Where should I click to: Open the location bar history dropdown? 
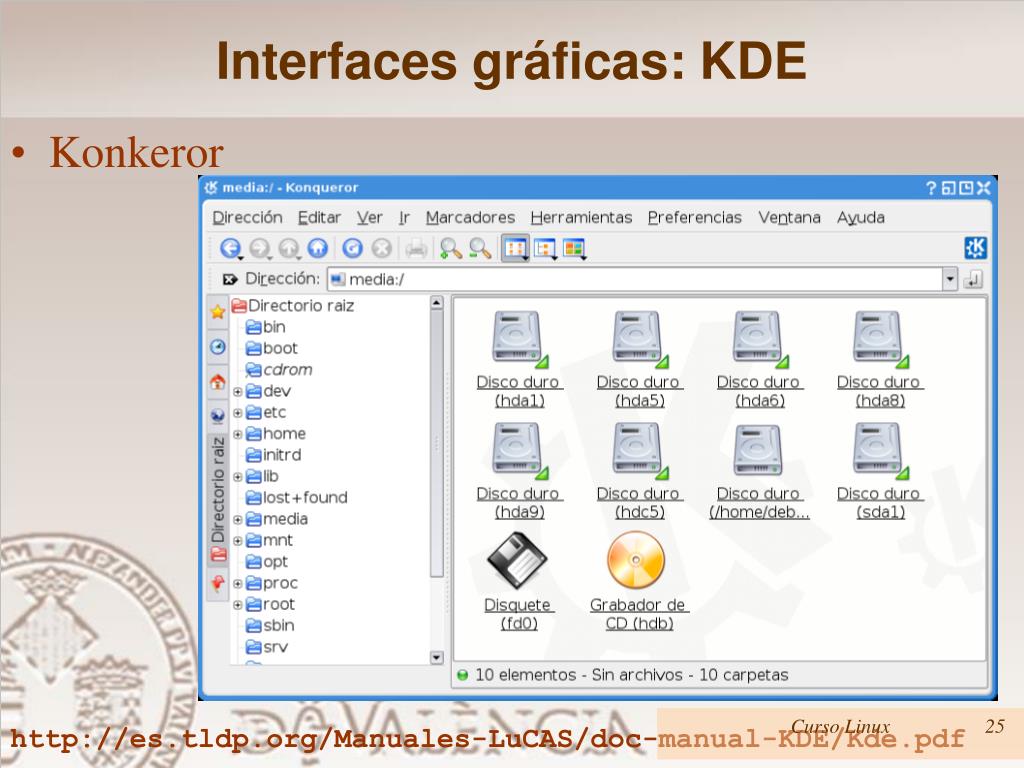point(950,280)
